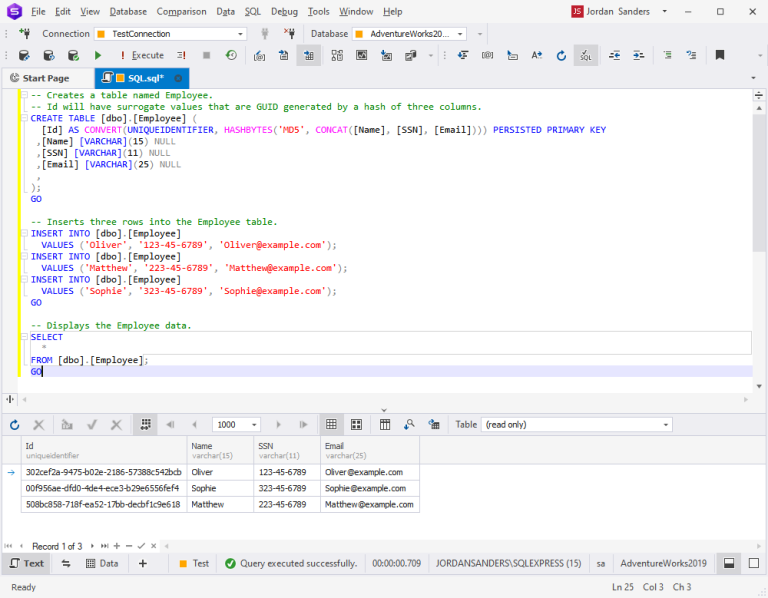768x598 pixels.
Task: Switch the results to card view
Action: 356,425
